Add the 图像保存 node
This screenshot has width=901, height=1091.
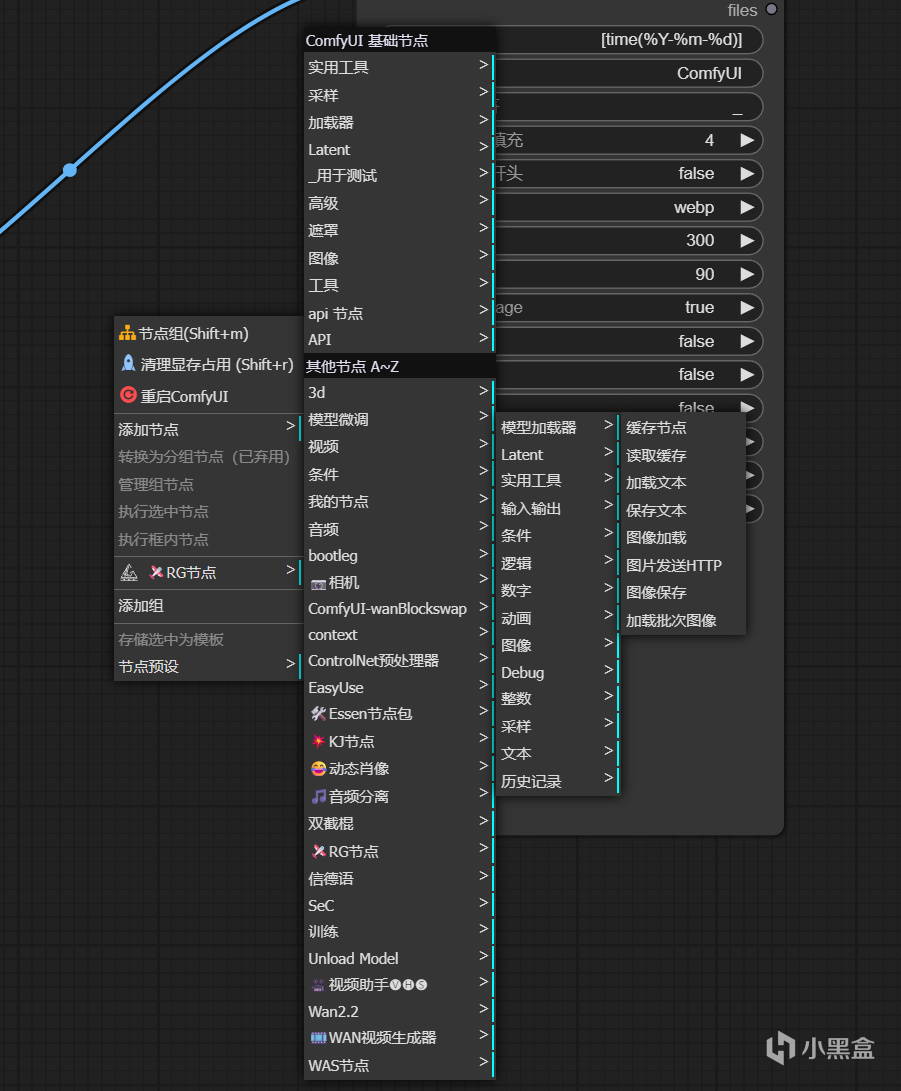(683, 592)
